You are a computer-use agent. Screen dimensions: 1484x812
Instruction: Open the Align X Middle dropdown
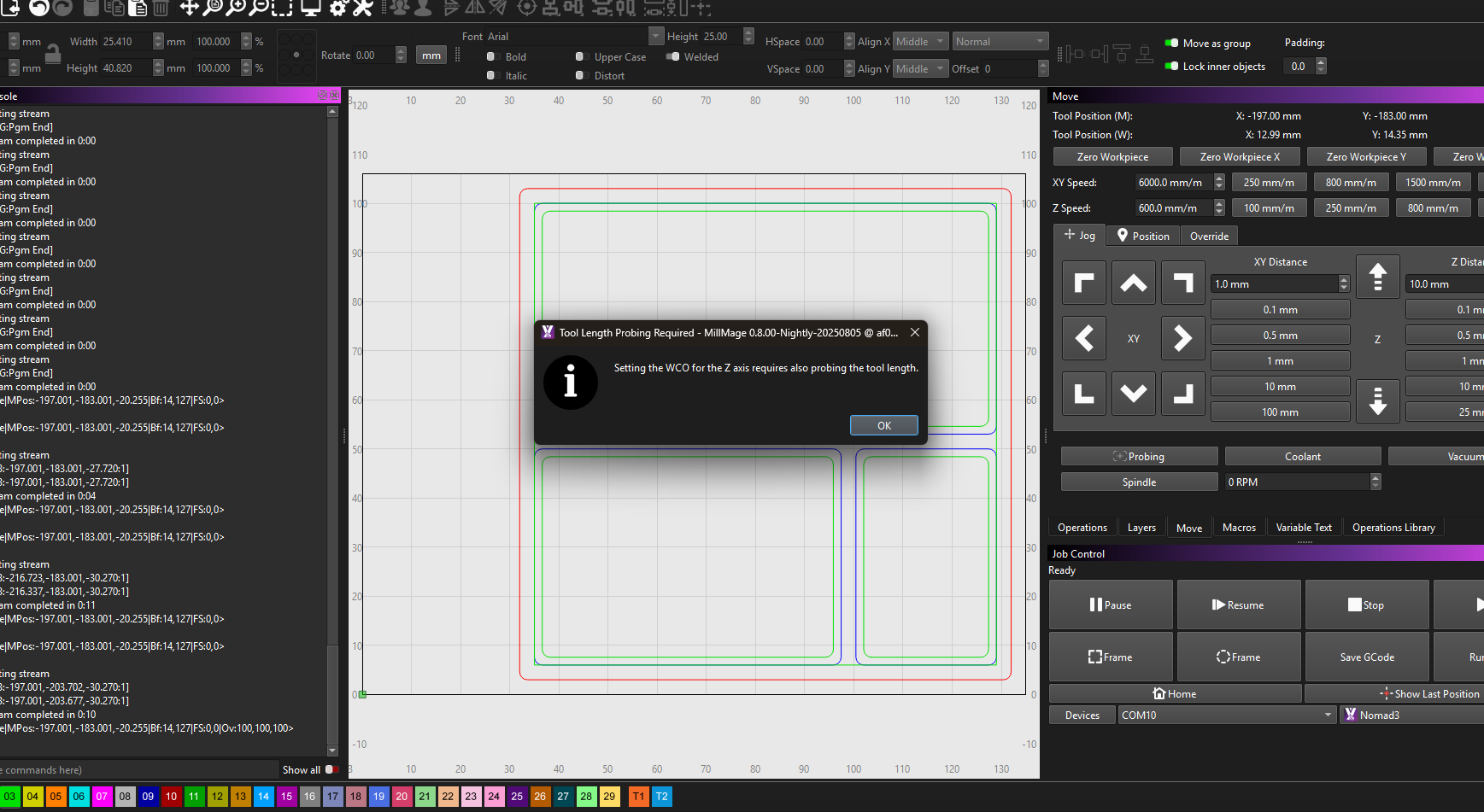(920, 41)
